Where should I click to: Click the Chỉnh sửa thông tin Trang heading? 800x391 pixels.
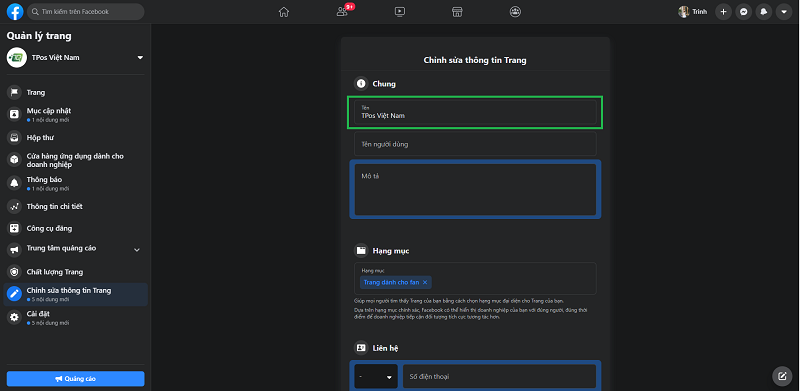click(475, 60)
